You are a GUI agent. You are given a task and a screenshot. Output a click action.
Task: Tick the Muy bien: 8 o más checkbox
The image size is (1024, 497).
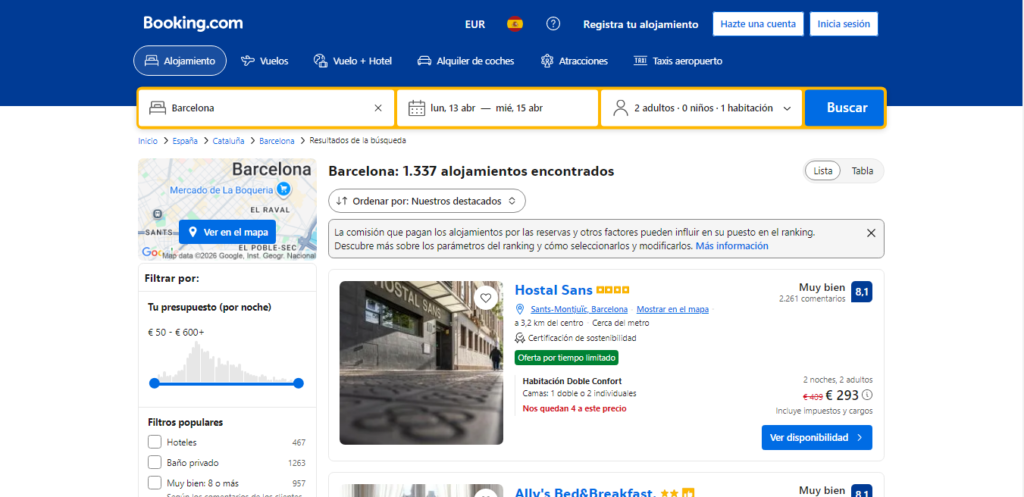coord(155,483)
